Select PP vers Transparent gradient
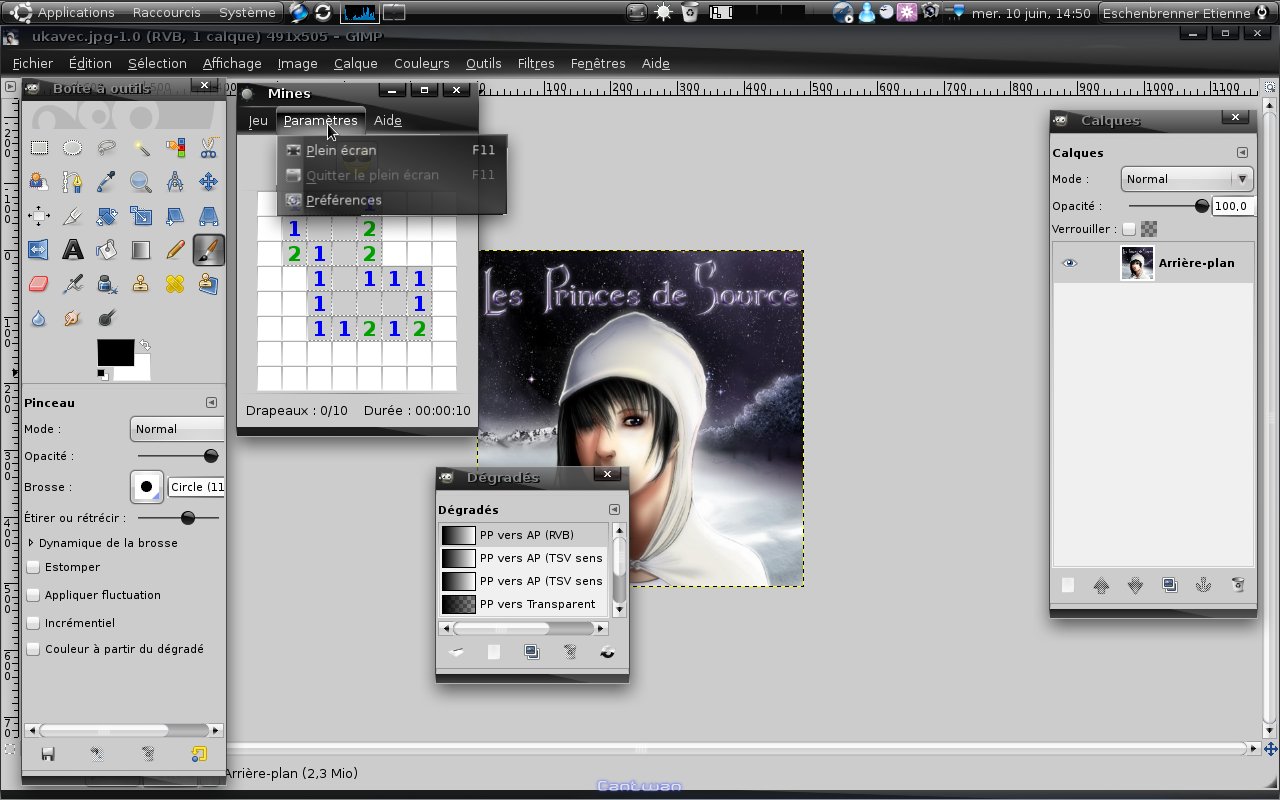This screenshot has height=800, width=1280. (x=524, y=604)
